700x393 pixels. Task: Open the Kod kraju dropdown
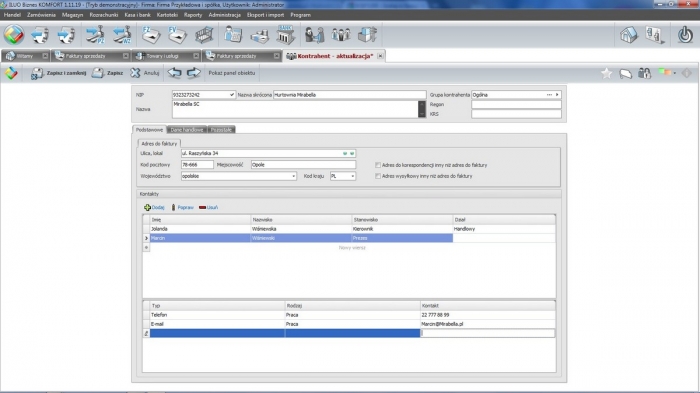coord(352,176)
